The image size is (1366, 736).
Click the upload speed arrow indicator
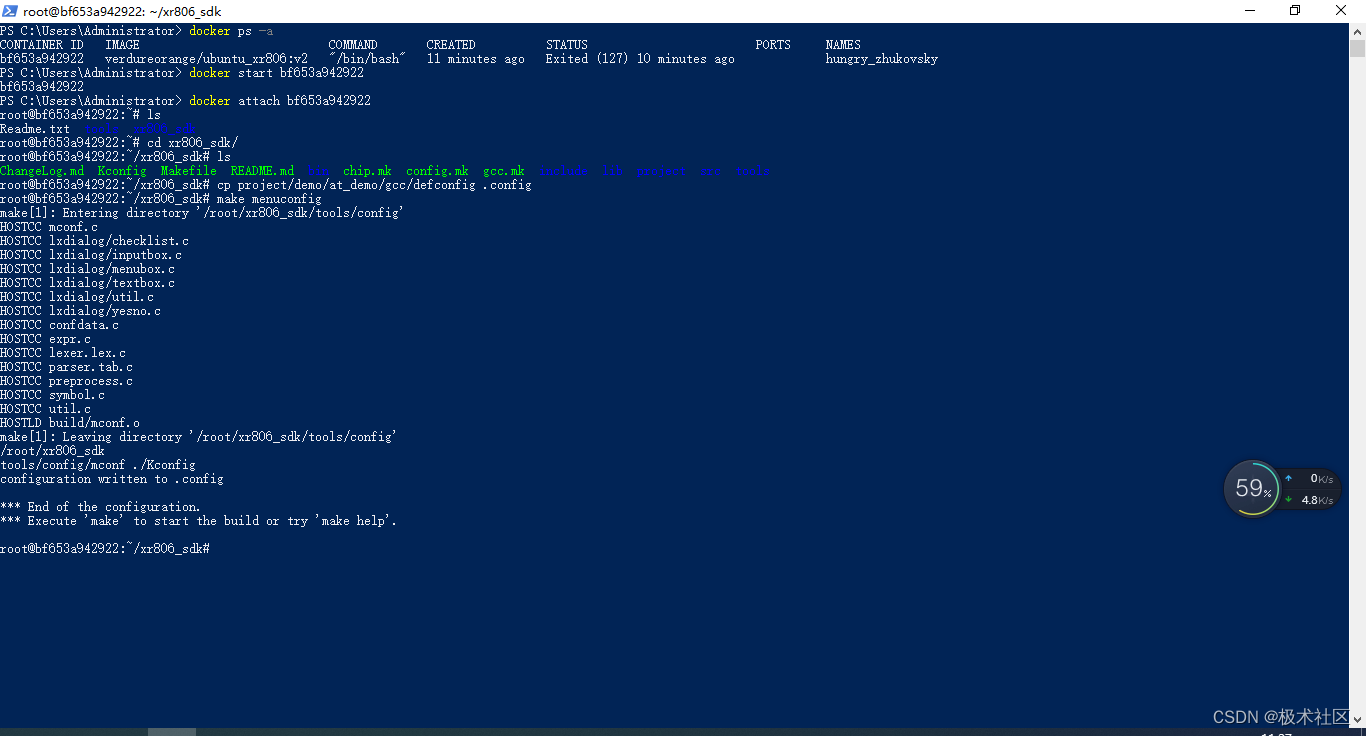[1289, 479]
